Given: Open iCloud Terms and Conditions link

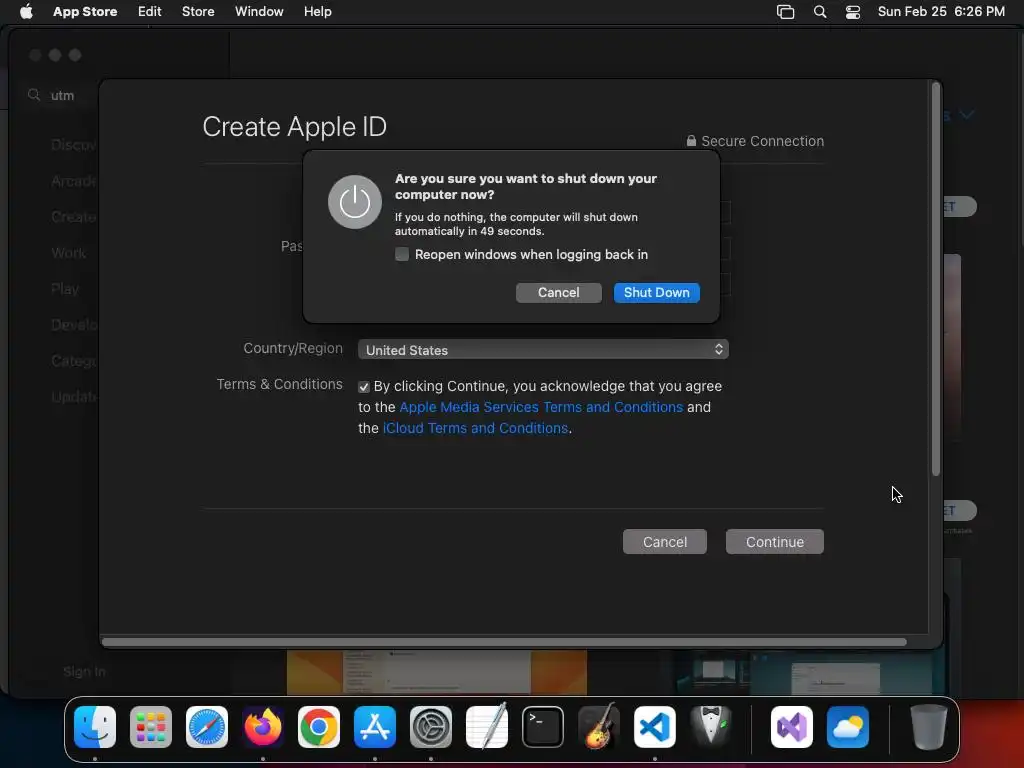Looking at the screenshot, I should 475,428.
